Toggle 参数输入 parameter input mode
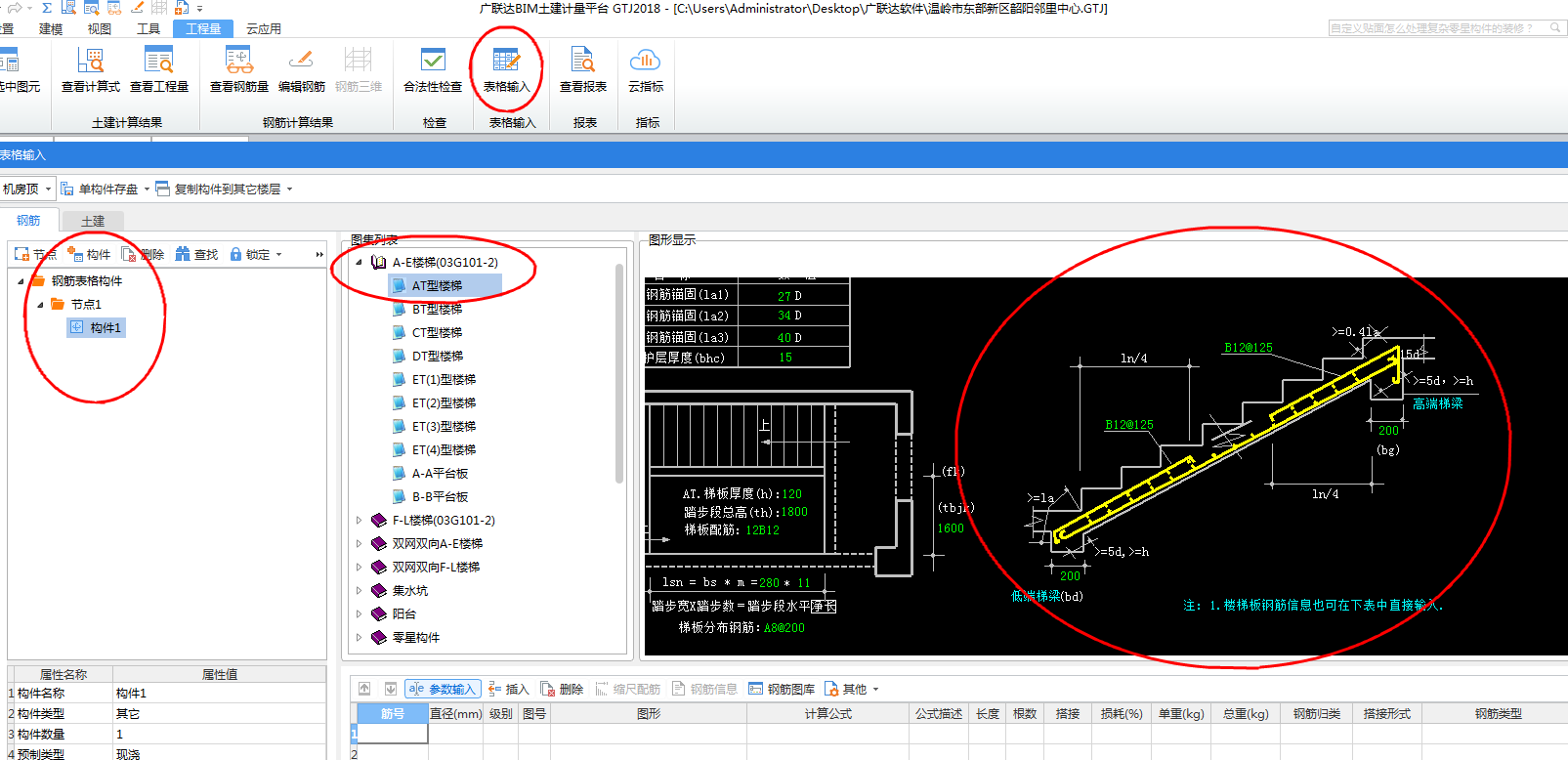The height and width of the screenshot is (760, 1568). click(x=443, y=689)
